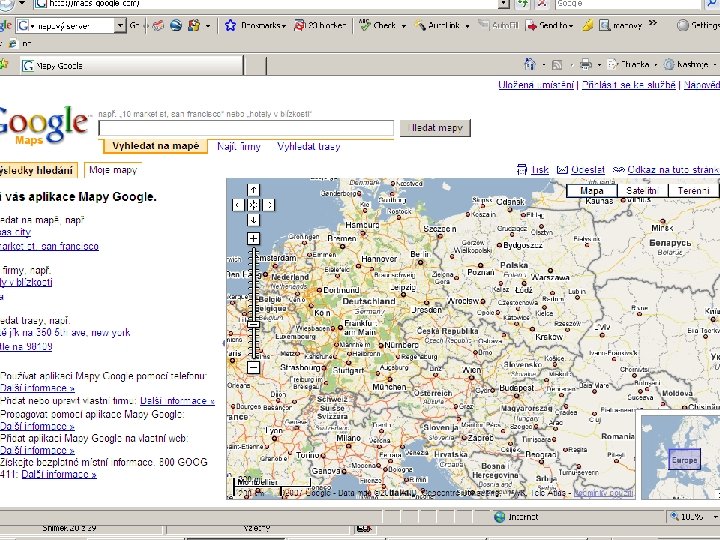Click the Europe overview map thumbnail

[x=684, y=460]
